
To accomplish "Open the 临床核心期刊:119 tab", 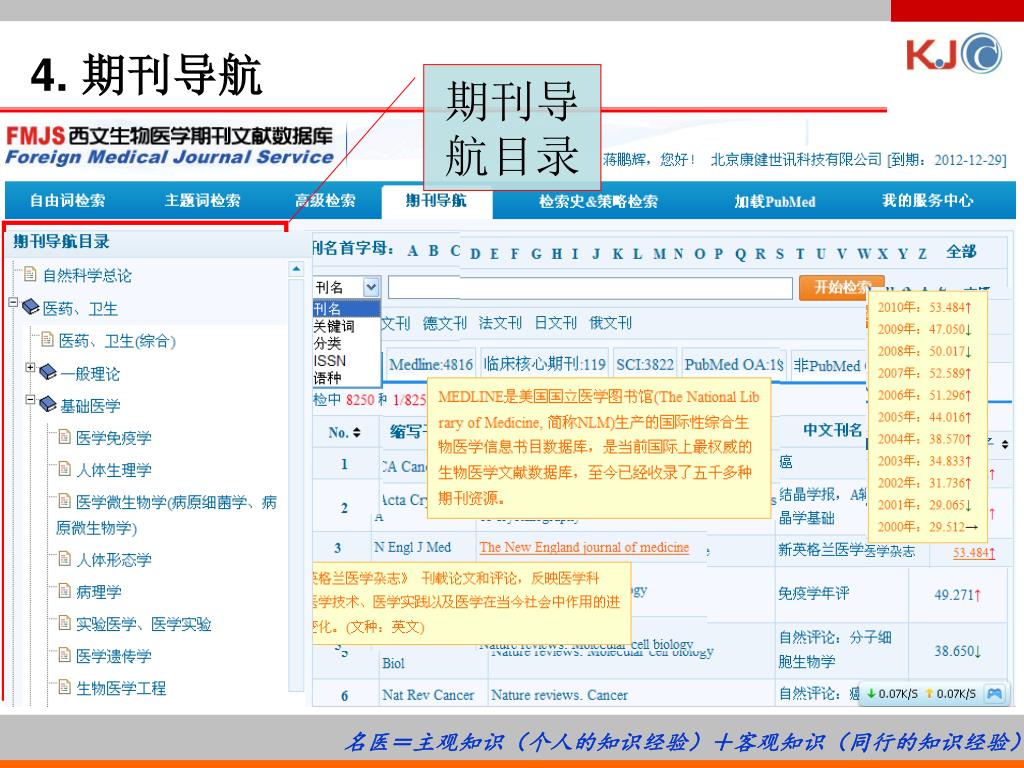I will pyautogui.click(x=545, y=364).
